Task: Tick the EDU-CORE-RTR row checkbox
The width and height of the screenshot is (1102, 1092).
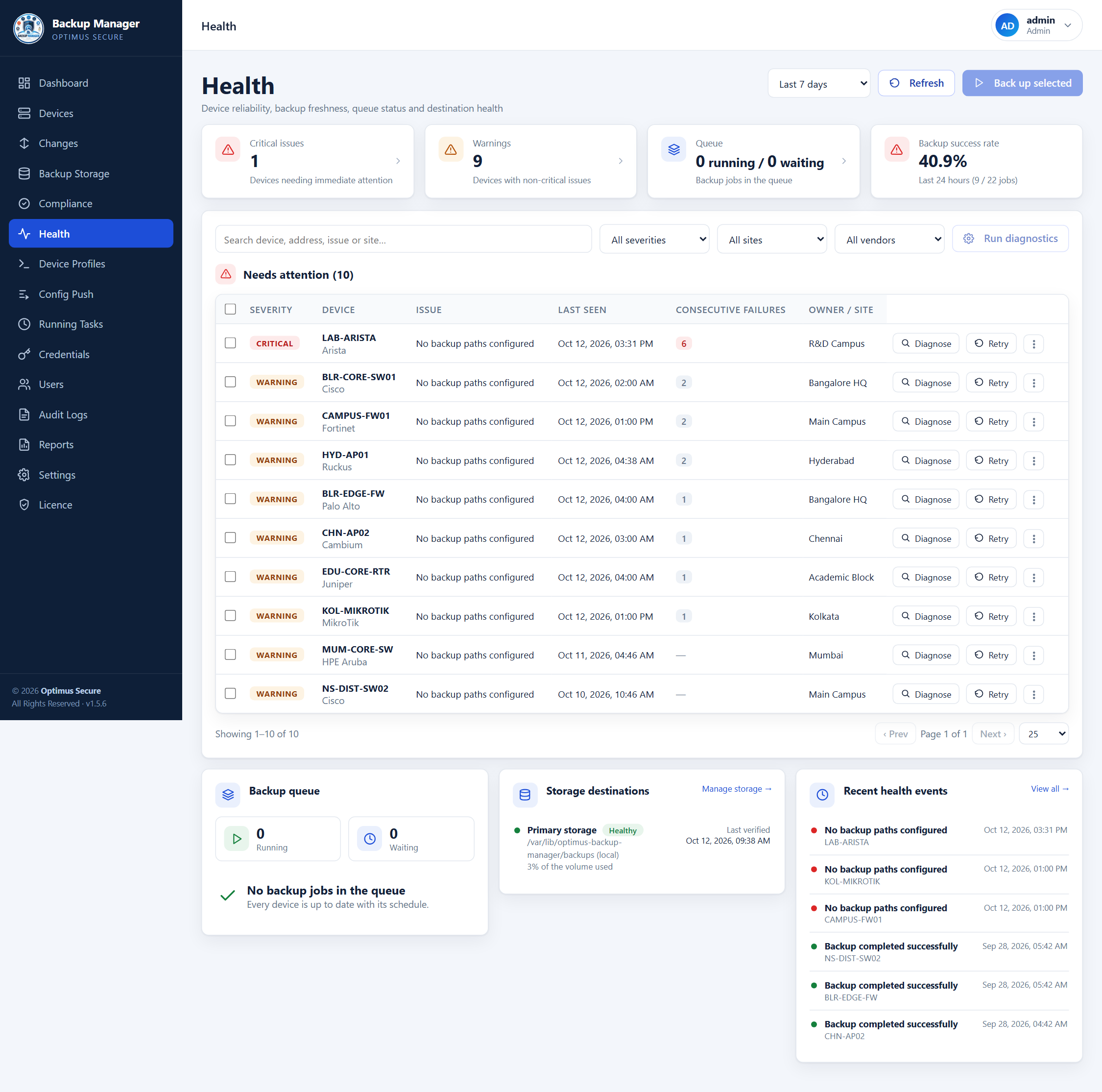Action: (x=230, y=577)
